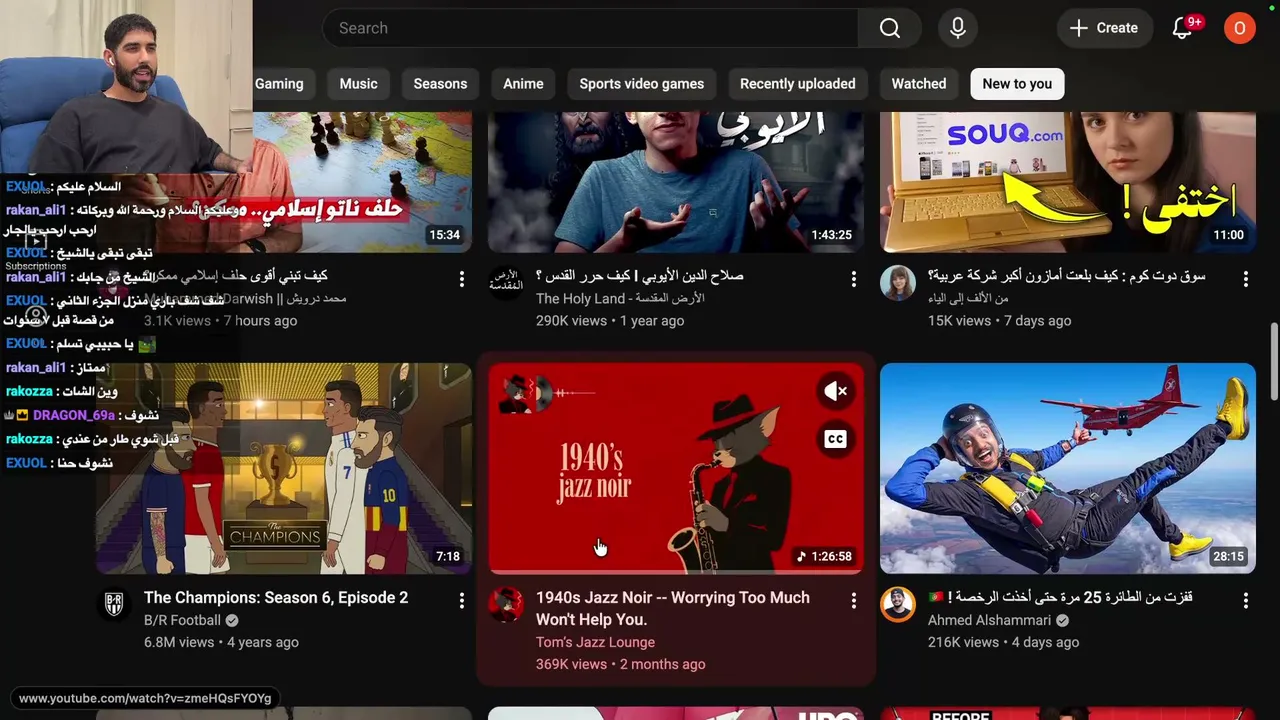Viewport: 1280px width, 720px height.
Task: Click the search magnifier button
Action: point(890,28)
